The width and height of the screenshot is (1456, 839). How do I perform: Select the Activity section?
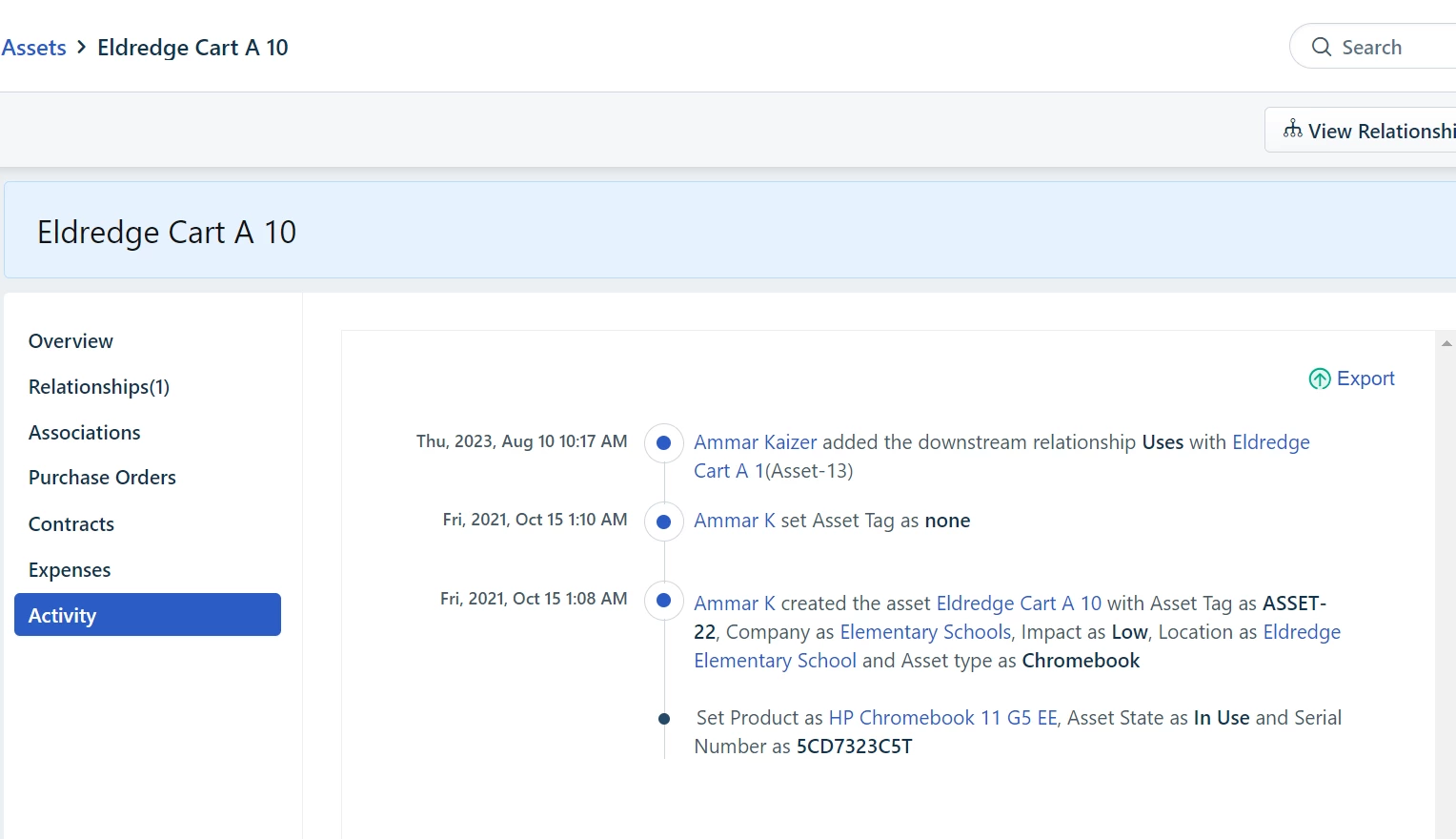[x=148, y=615]
